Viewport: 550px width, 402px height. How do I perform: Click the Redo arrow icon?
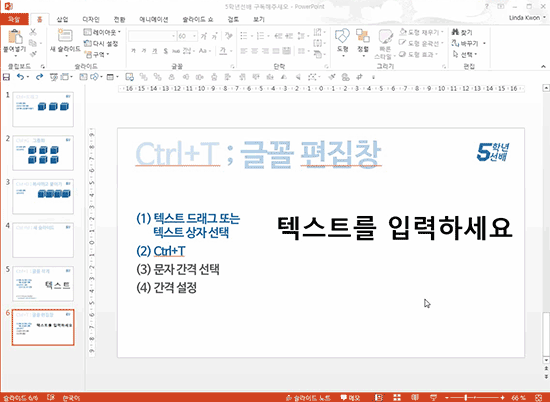click(39, 77)
